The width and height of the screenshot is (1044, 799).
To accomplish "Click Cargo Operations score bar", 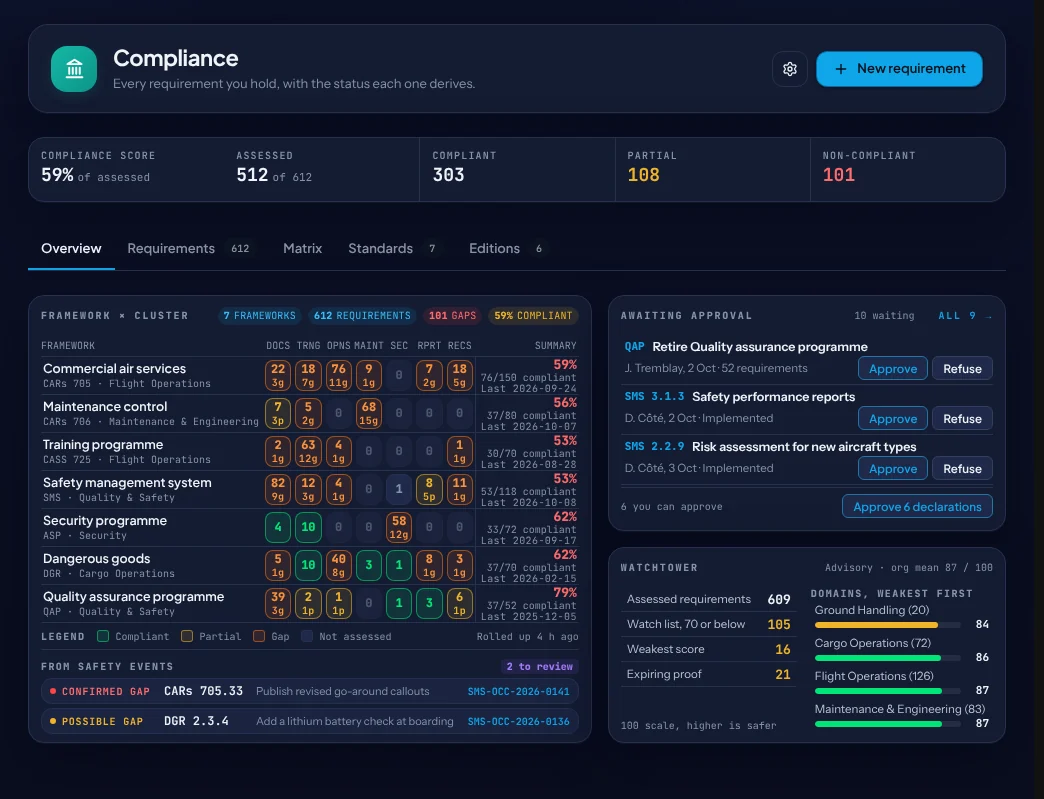I will pos(887,658).
